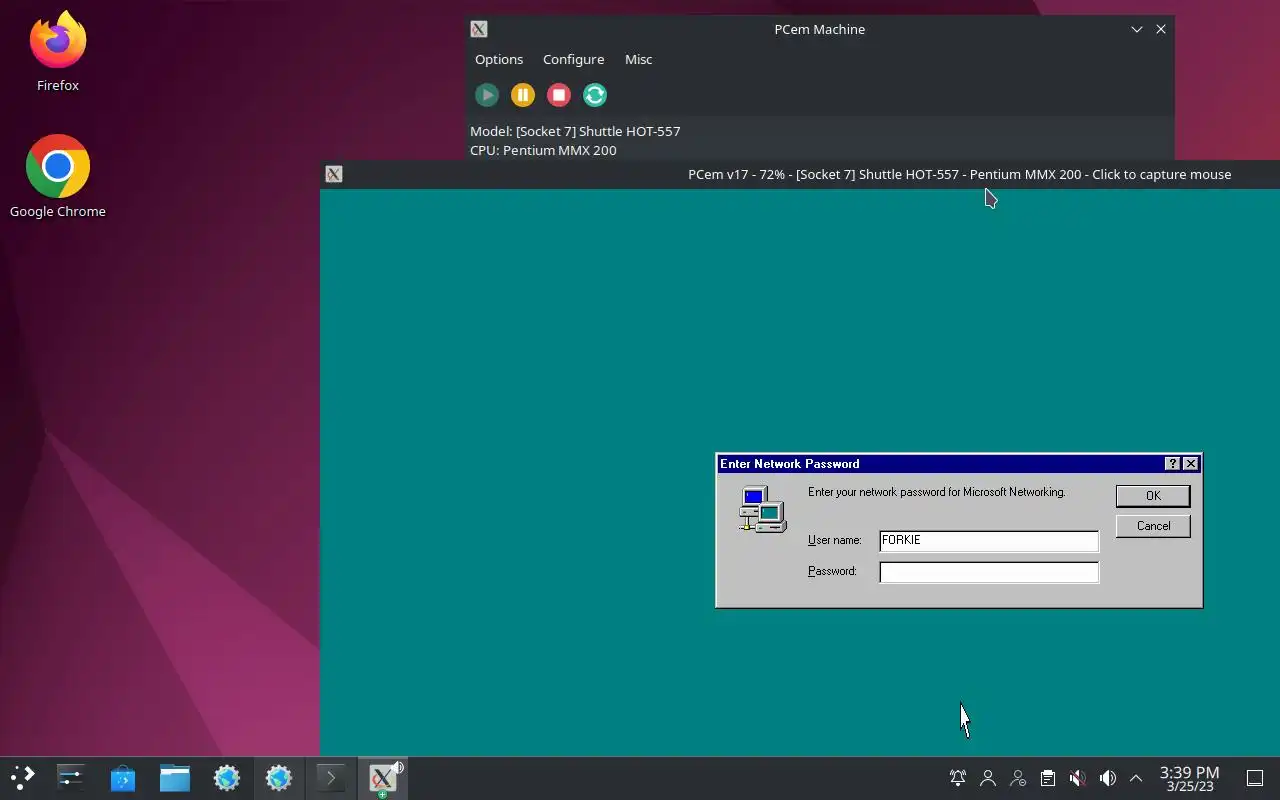This screenshot has height=800, width=1280.
Task: Click the X window icon of PCem v17 emulator window
Action: (334, 174)
